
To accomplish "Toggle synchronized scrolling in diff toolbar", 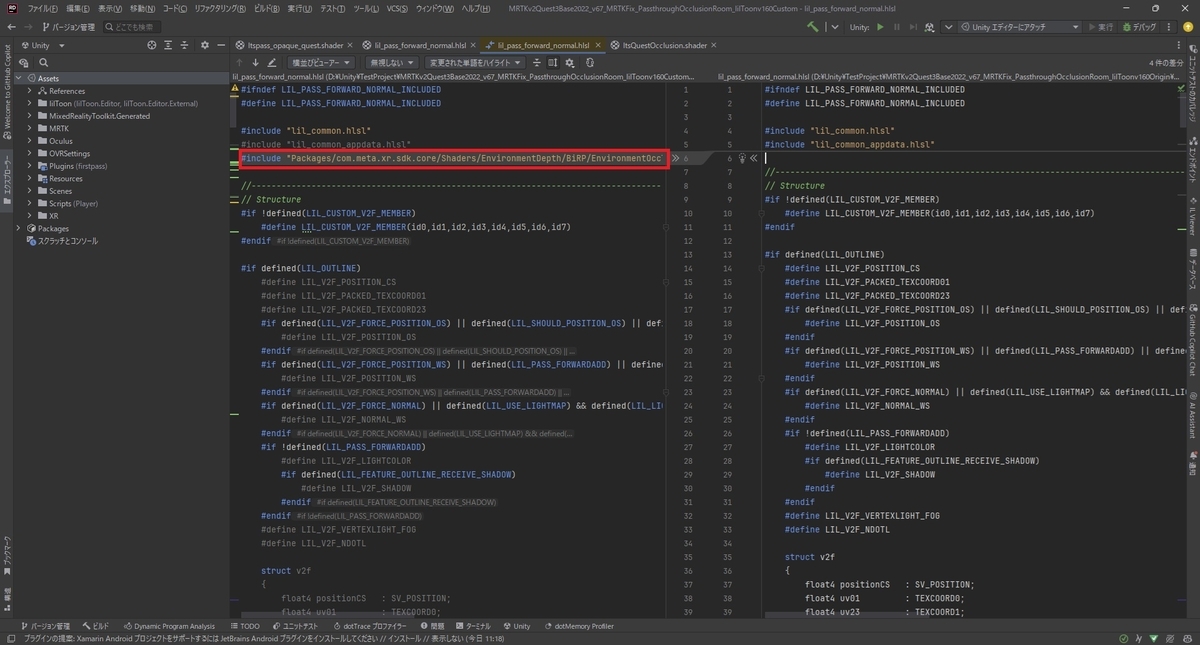I will click(x=553, y=62).
